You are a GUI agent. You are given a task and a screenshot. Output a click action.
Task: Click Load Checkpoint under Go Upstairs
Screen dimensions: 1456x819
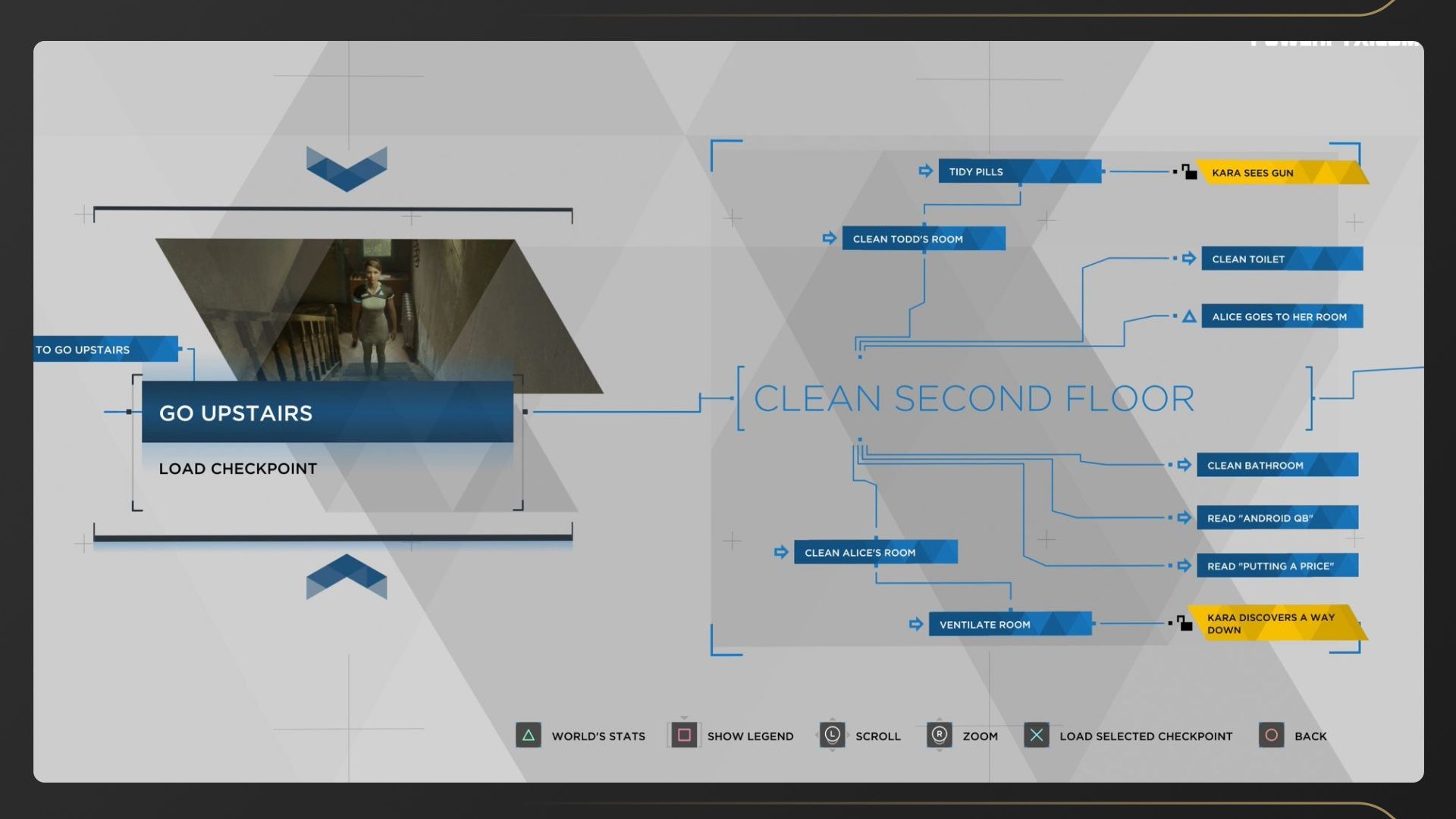point(237,469)
